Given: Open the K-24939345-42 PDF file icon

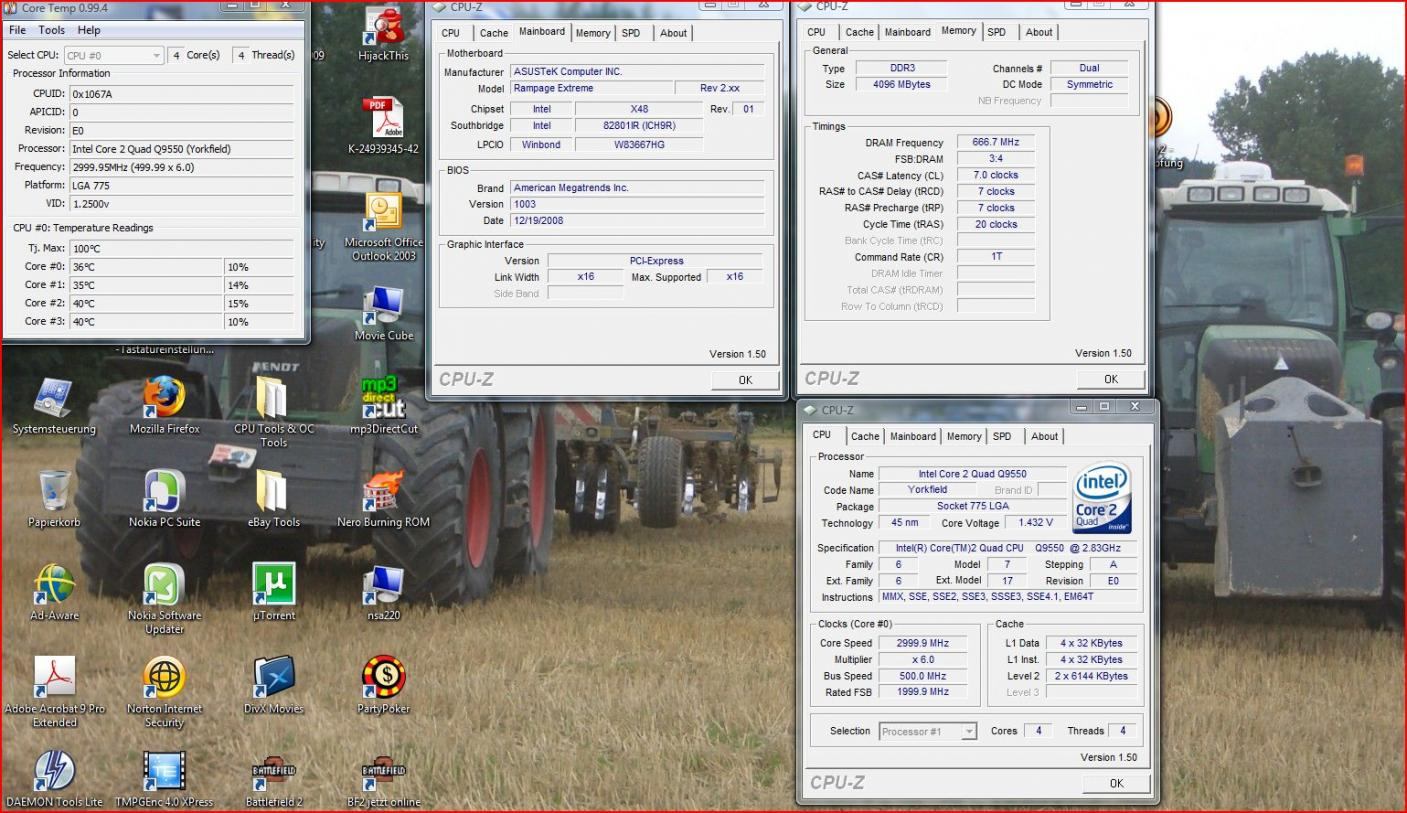Looking at the screenshot, I should pyautogui.click(x=384, y=126).
